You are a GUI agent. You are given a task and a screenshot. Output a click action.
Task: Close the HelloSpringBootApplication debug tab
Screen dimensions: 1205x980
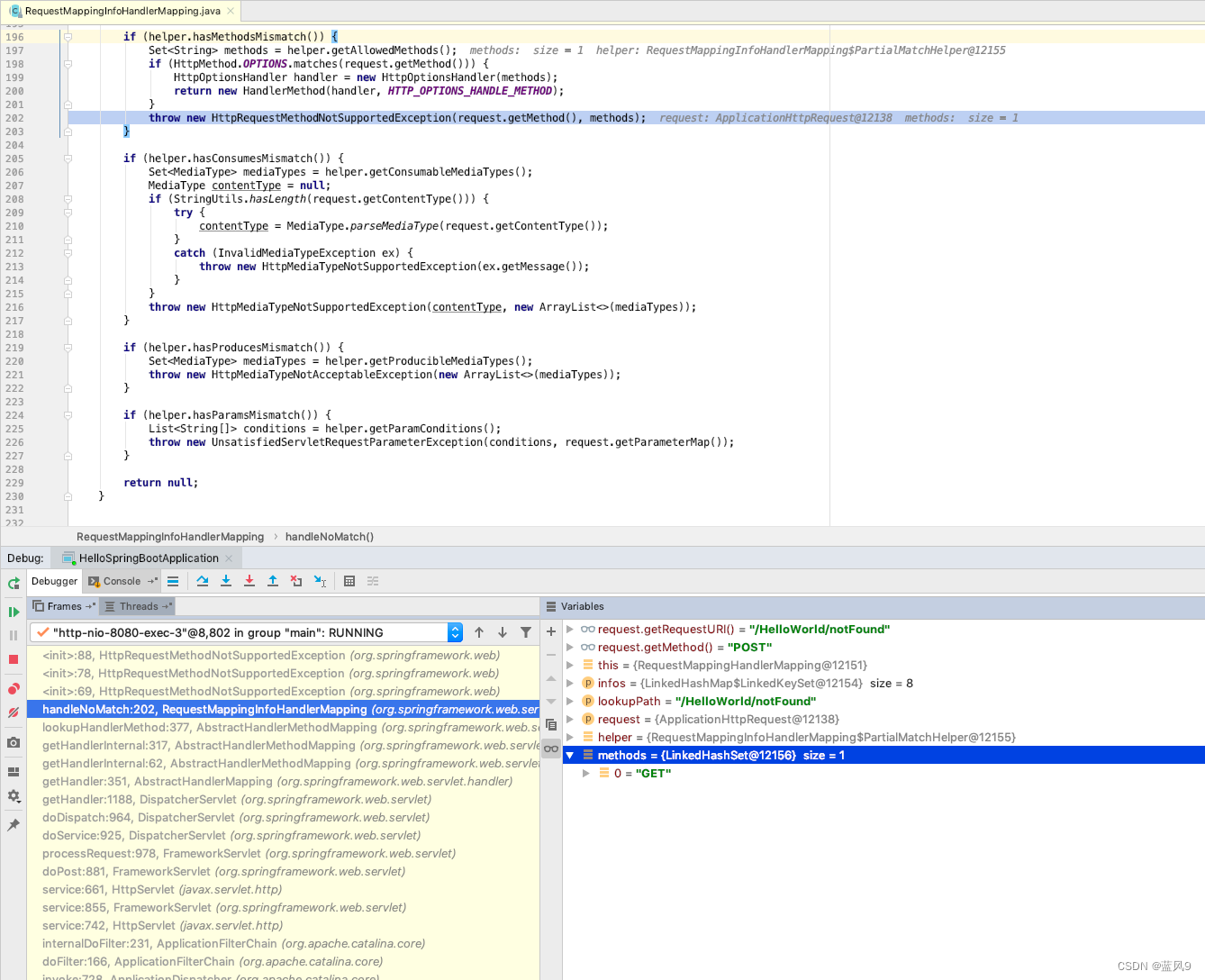(229, 558)
